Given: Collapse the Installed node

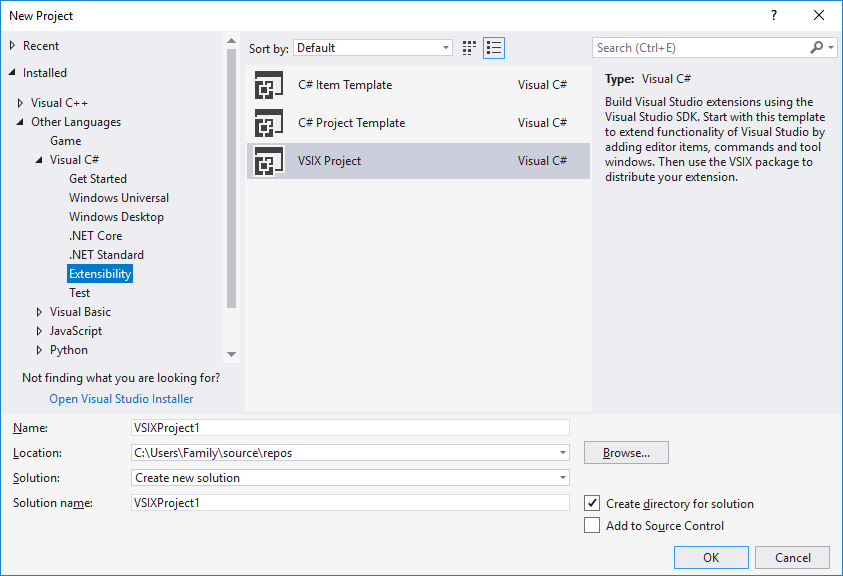Looking at the screenshot, I should coord(12,72).
